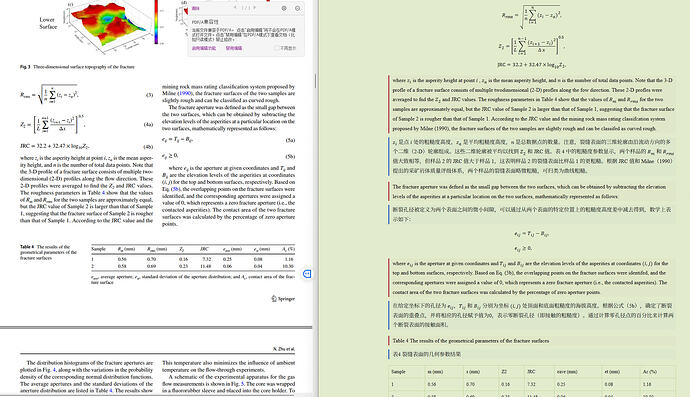This screenshot has height=397, width=690.
Task: Select the English paragraph starting 'where zi is the asperity'
Action: pyautogui.click(x=532, y=104)
